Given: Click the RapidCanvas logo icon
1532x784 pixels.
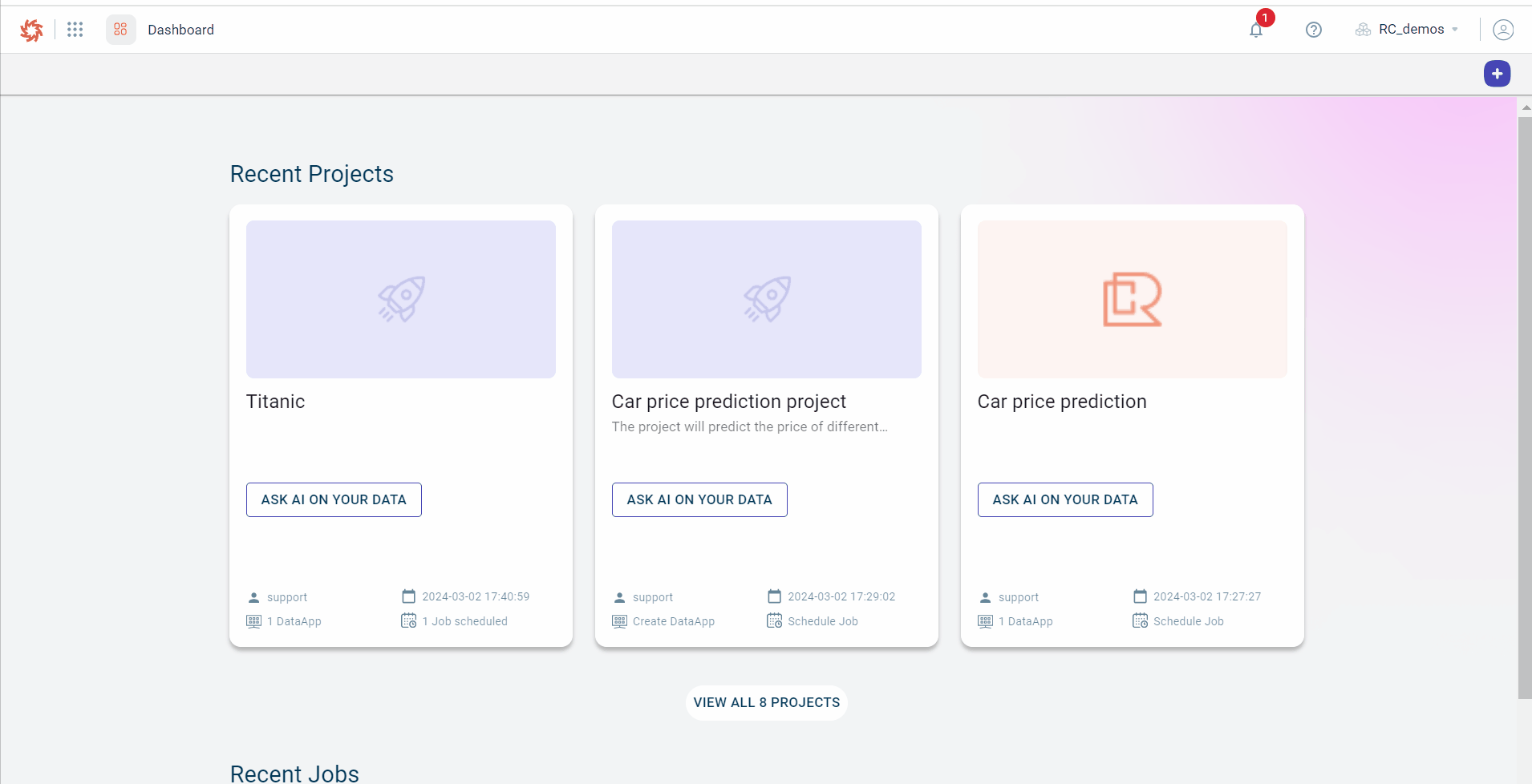Looking at the screenshot, I should 31,30.
